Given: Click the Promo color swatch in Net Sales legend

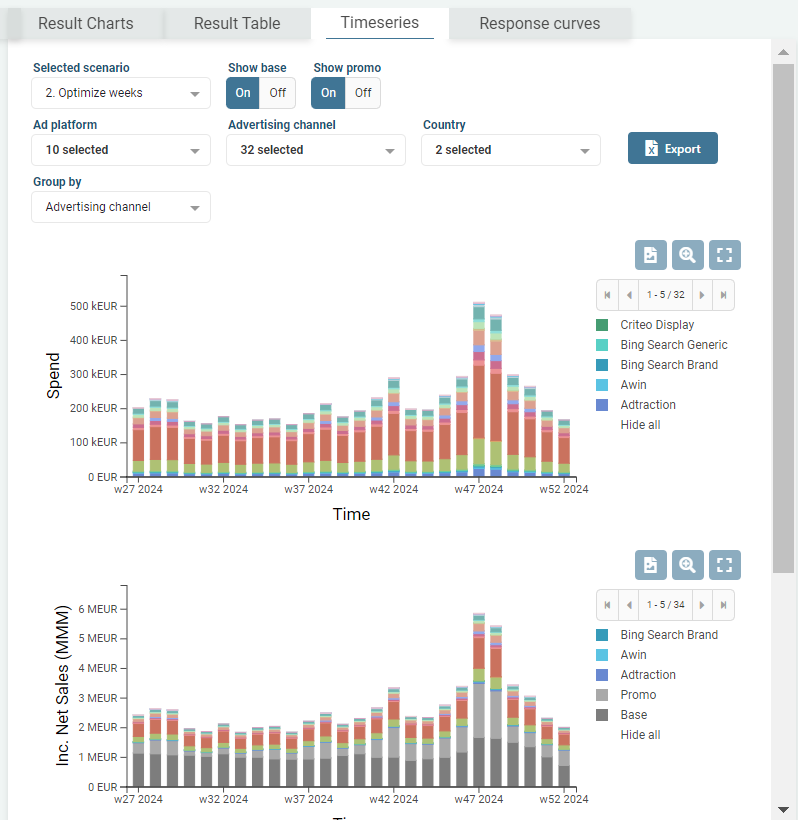Looking at the screenshot, I should click(x=602, y=695).
